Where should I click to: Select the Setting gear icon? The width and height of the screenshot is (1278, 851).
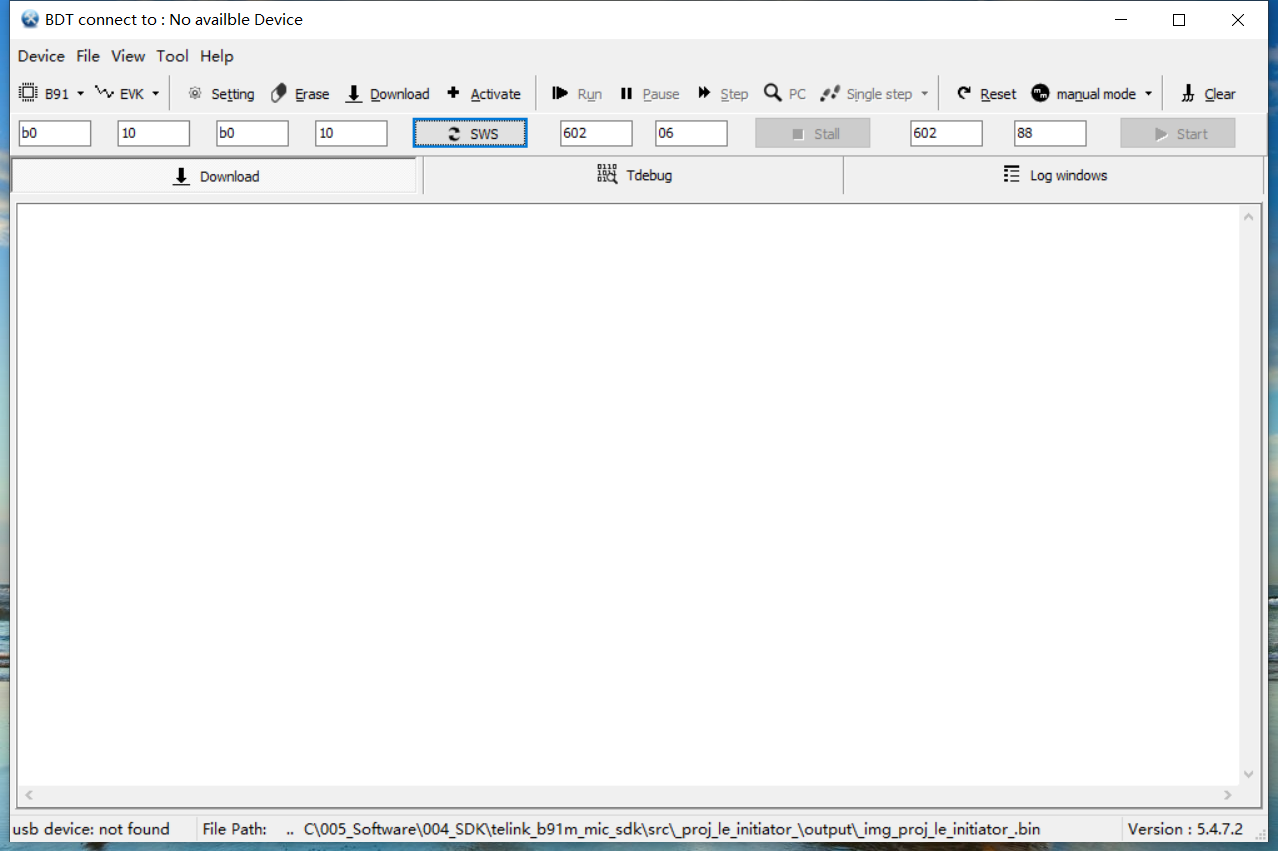196,93
